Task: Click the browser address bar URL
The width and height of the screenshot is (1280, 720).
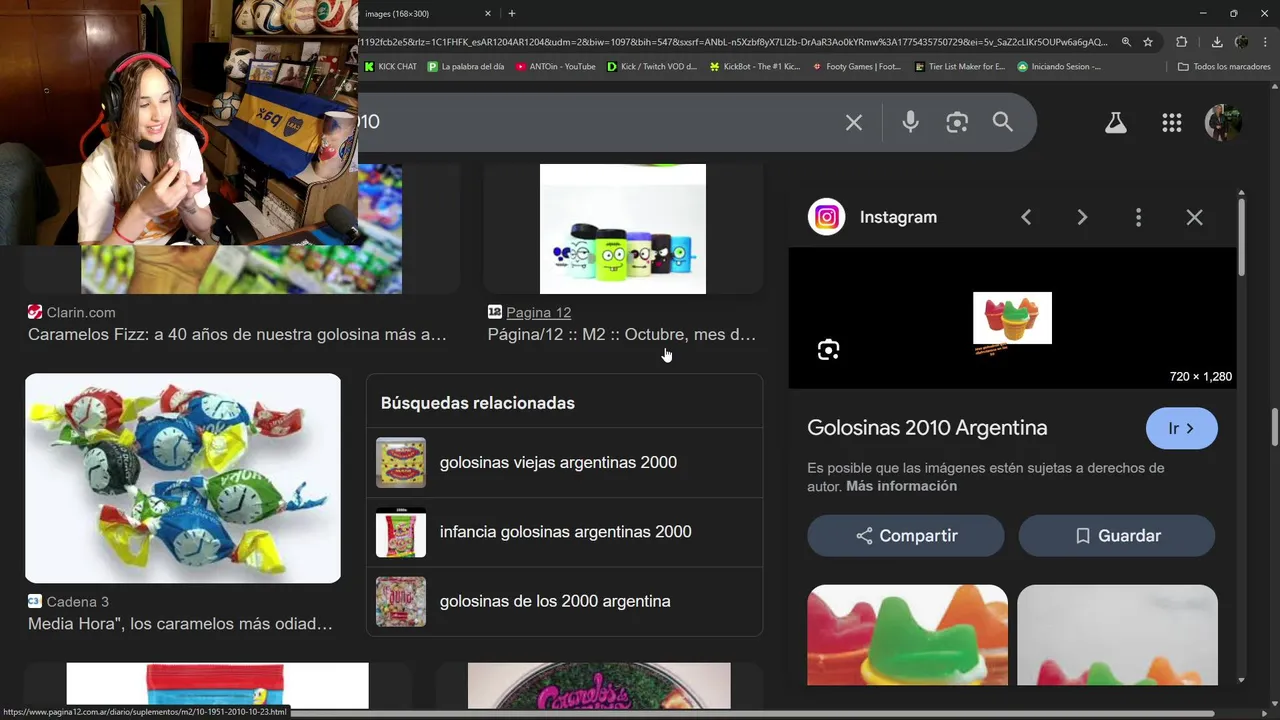Action: (x=734, y=42)
